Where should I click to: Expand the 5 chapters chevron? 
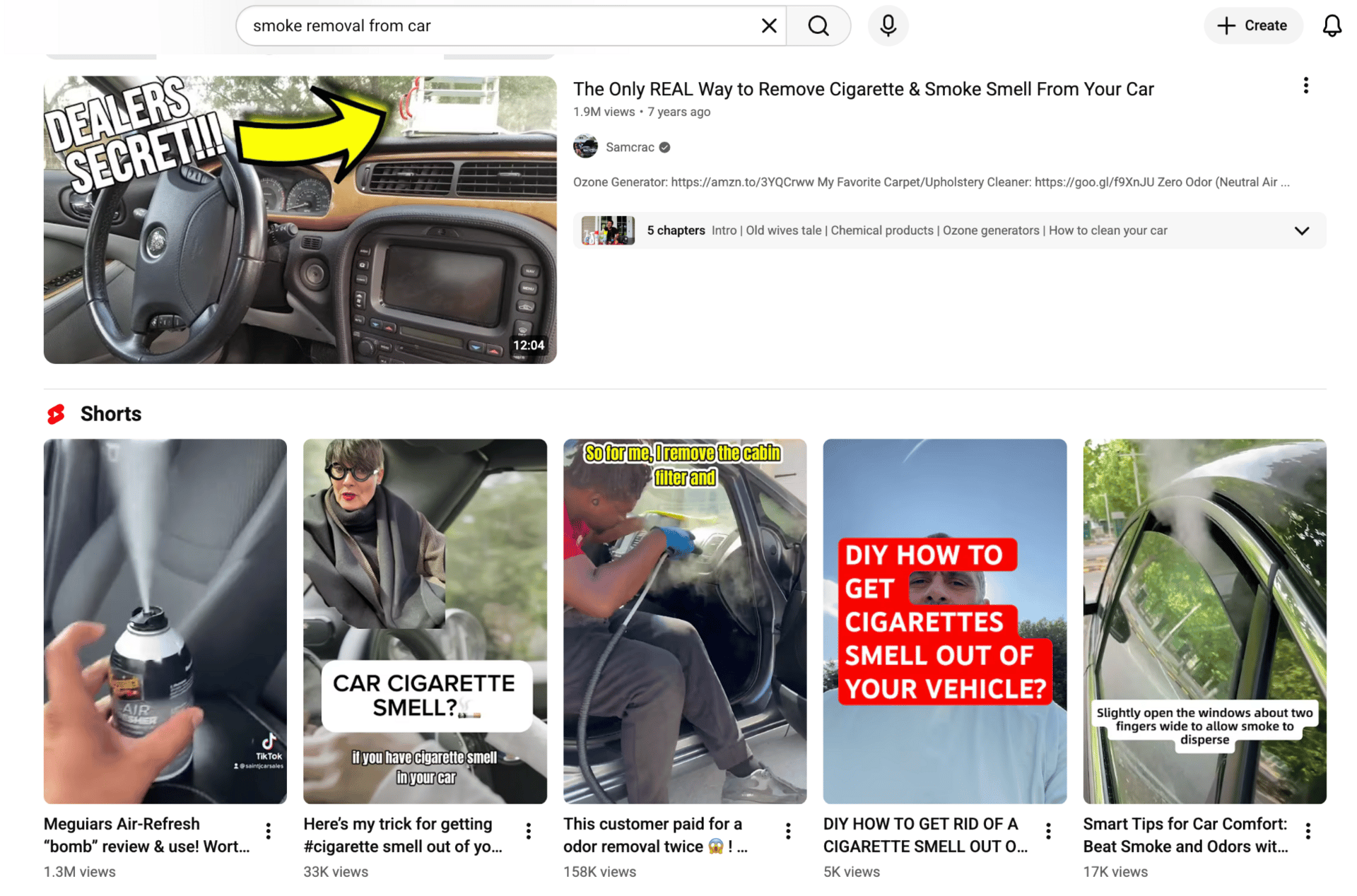pyautogui.click(x=1301, y=231)
